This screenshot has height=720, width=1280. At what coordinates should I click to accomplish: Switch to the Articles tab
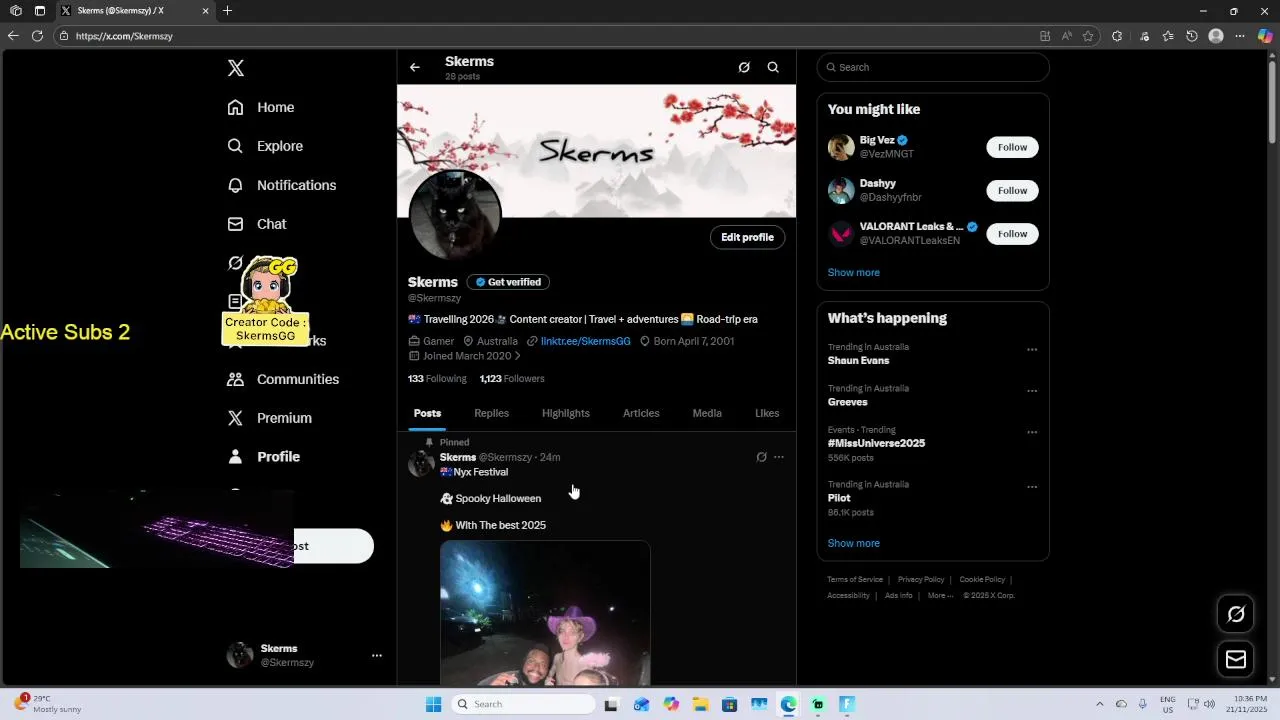click(x=641, y=413)
